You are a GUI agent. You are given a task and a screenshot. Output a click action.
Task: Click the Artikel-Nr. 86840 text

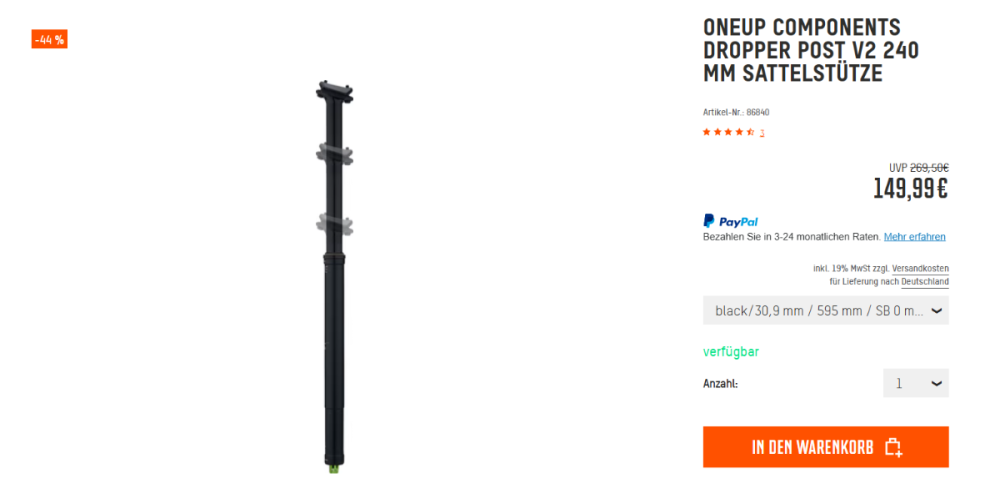coord(736,112)
